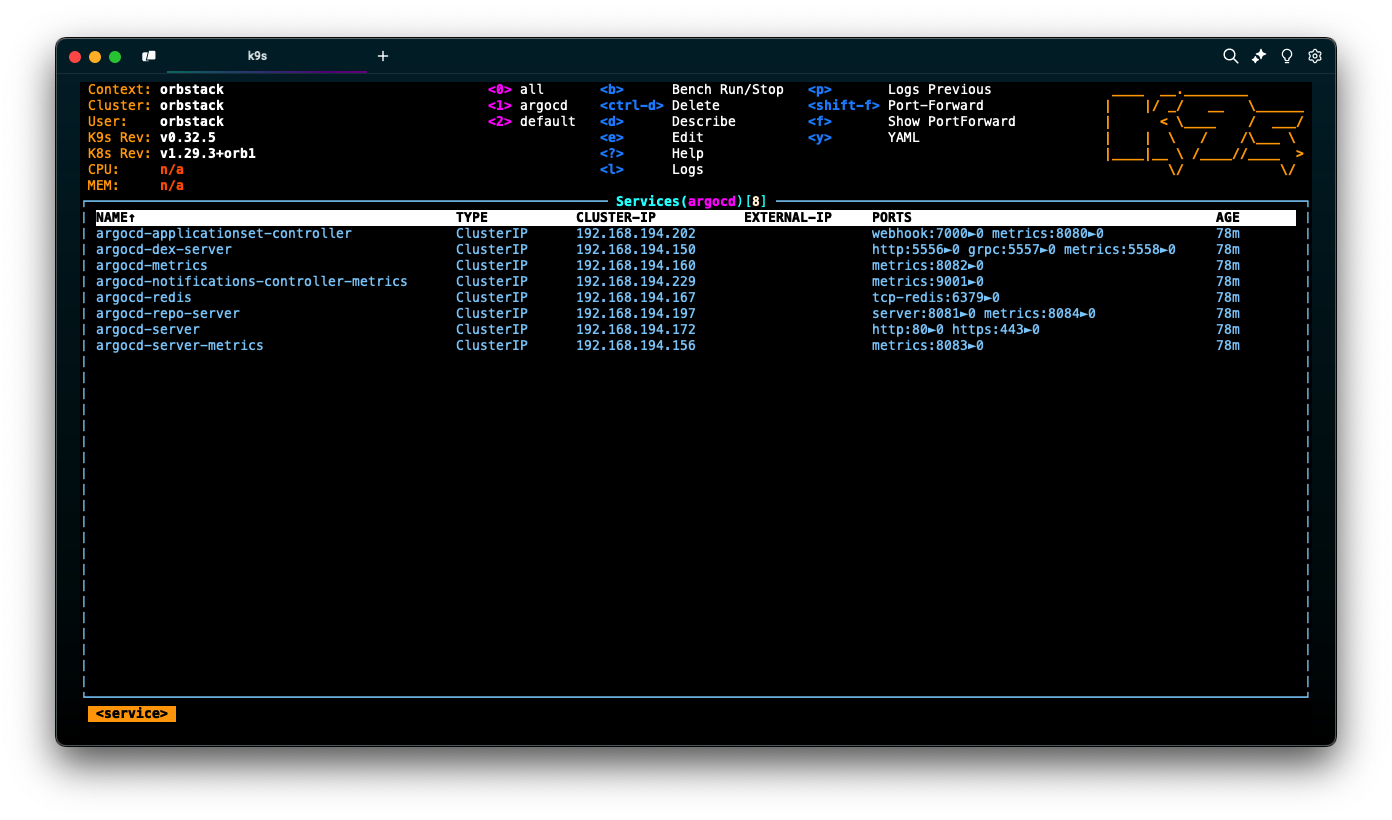Click the <service> breadcrumb at bottom
Viewport: 1392px width, 820px height.
132,713
